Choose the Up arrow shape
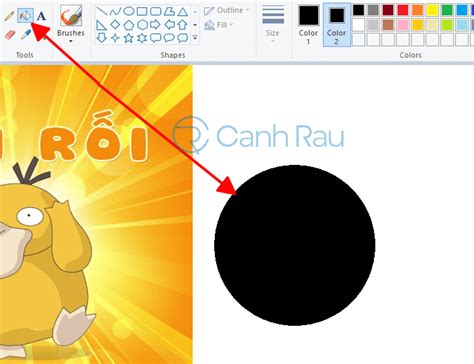This screenshot has width=474, height=364. coord(182,25)
